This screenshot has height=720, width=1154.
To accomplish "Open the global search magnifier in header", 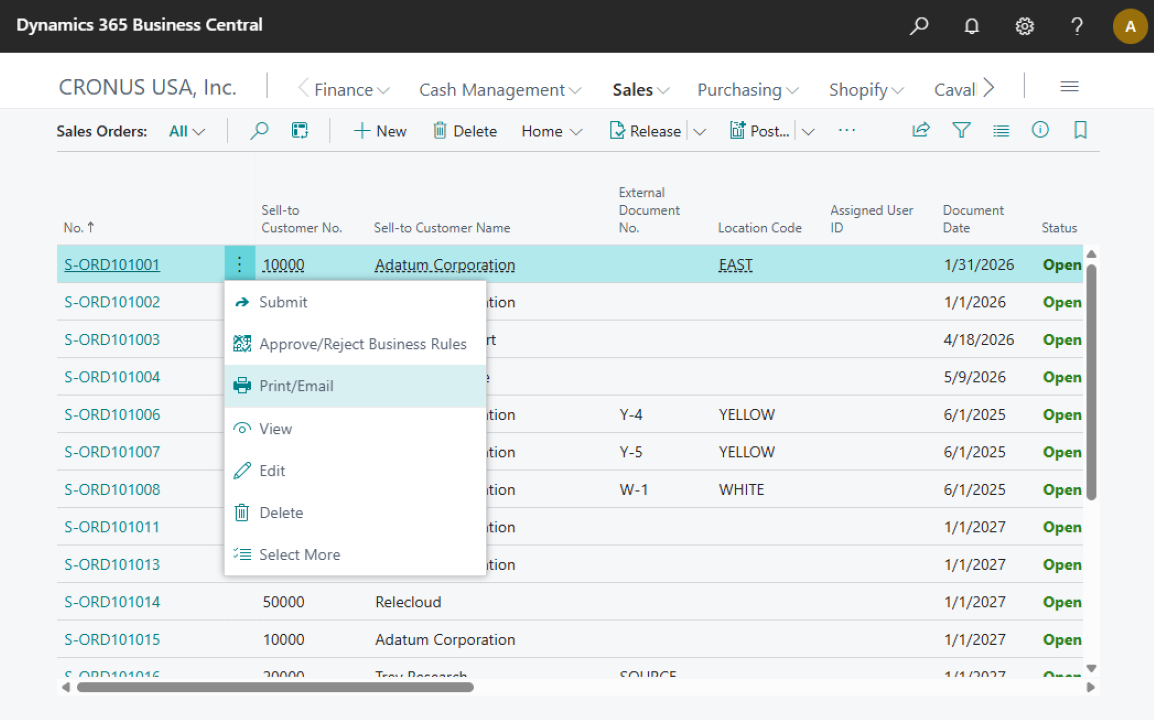I will (918, 27).
